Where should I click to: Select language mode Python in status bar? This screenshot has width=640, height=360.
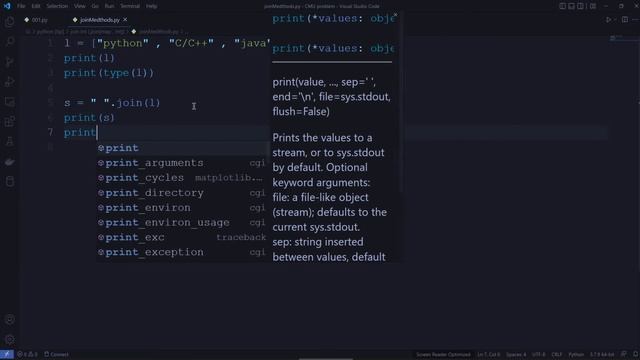[x=576, y=354]
